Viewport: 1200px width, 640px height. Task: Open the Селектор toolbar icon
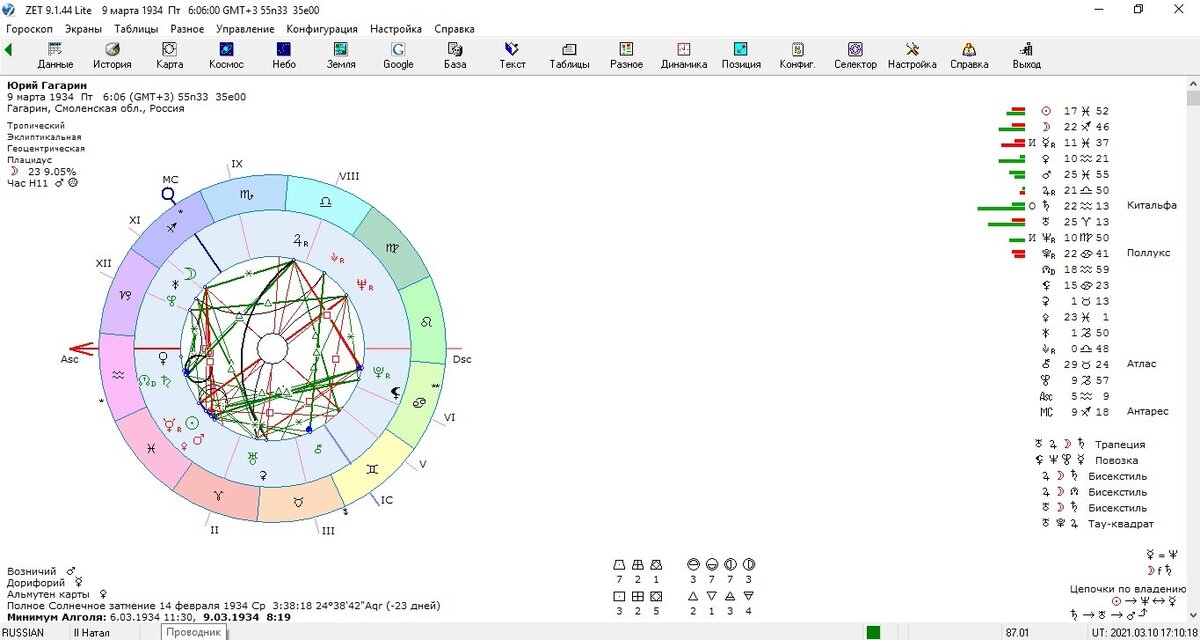point(855,55)
